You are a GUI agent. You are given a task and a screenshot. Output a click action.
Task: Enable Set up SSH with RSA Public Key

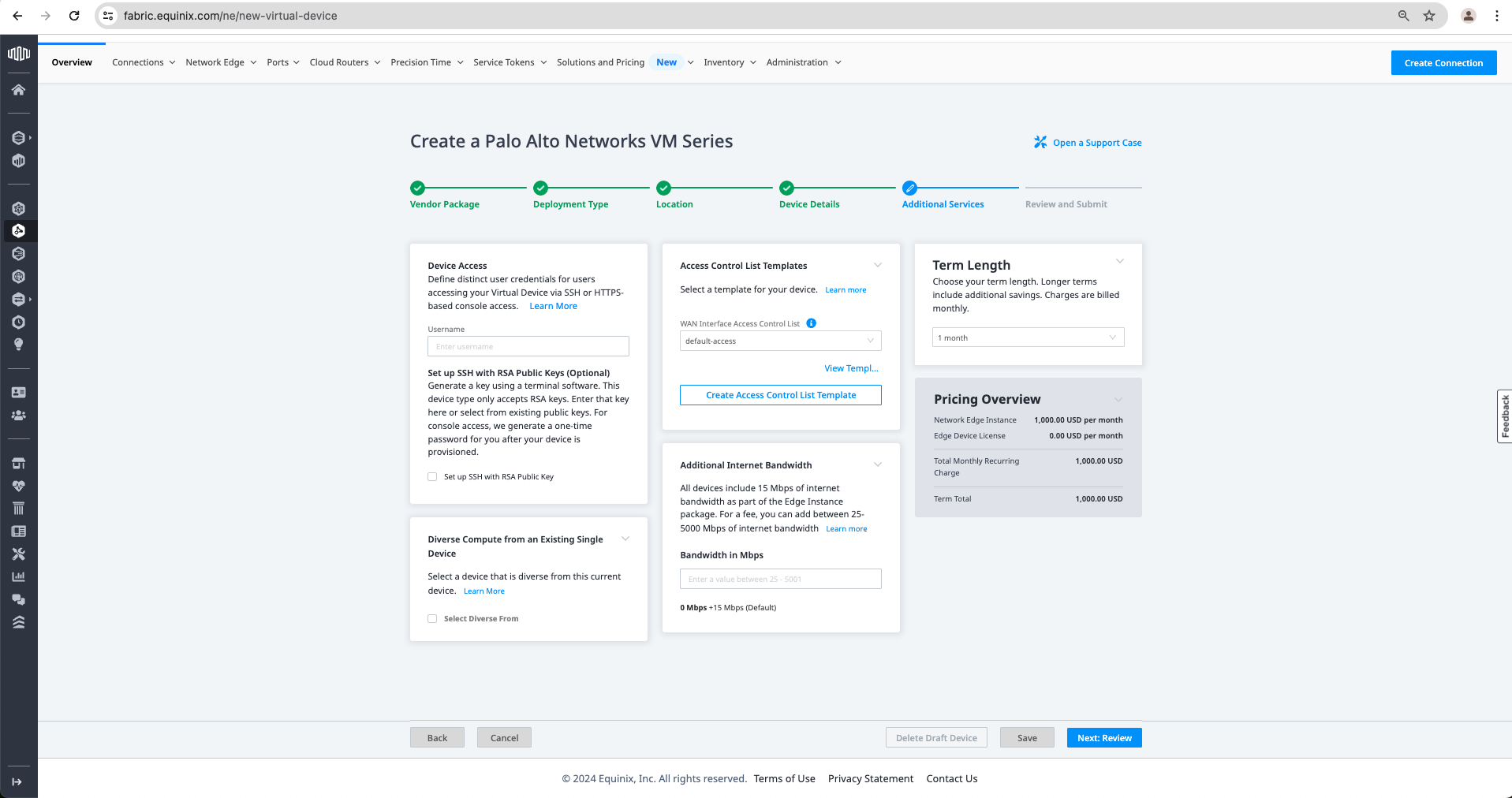[x=432, y=476]
